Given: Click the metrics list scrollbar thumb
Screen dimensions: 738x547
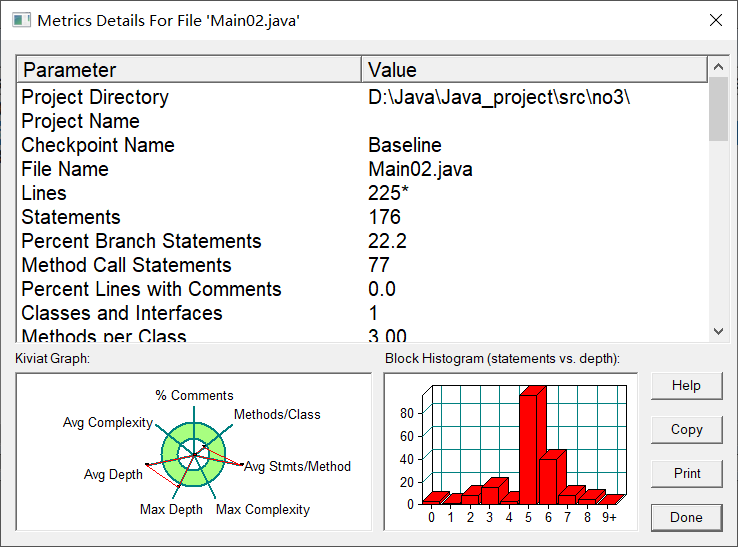Looking at the screenshot, I should [718, 109].
